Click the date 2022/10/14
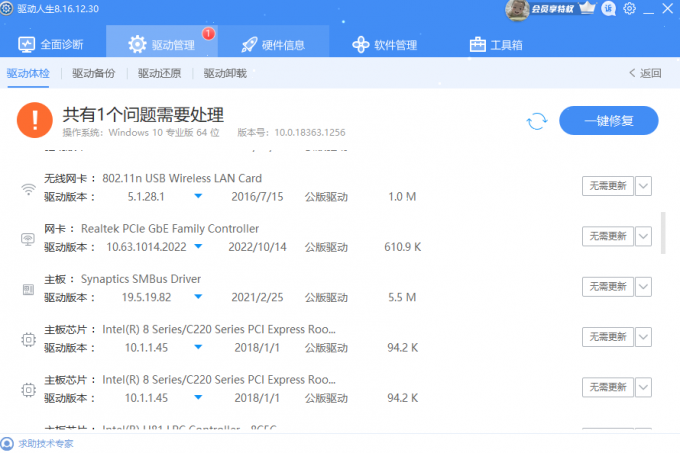 pyautogui.click(x=258, y=247)
